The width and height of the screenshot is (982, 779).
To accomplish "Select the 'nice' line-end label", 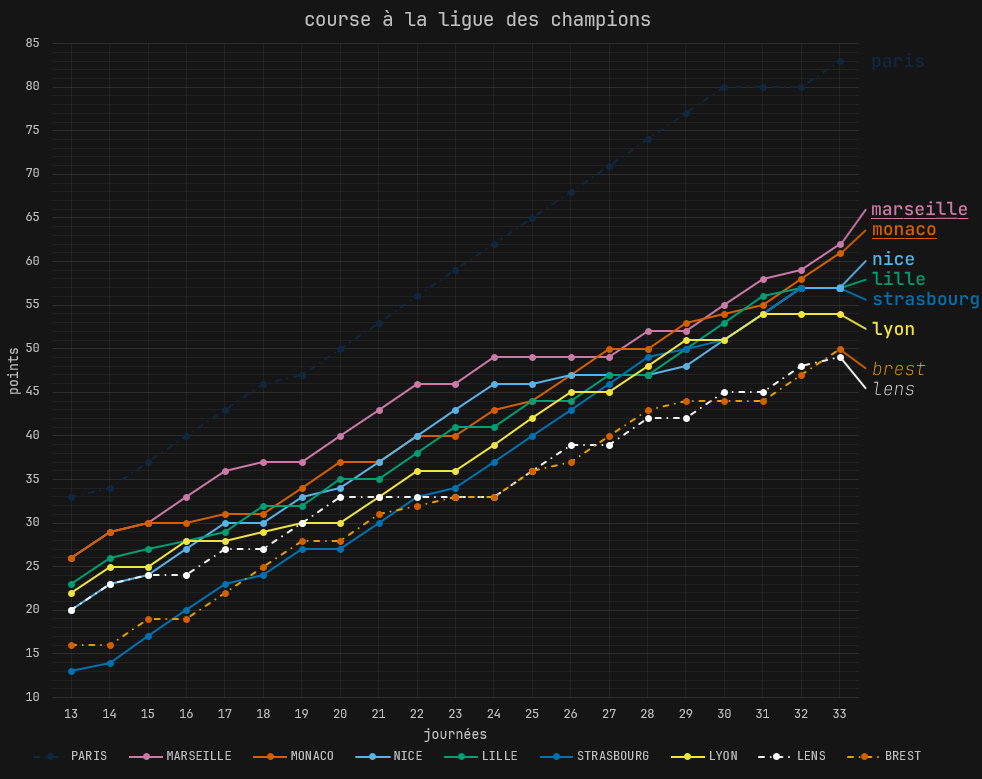I will [893, 259].
